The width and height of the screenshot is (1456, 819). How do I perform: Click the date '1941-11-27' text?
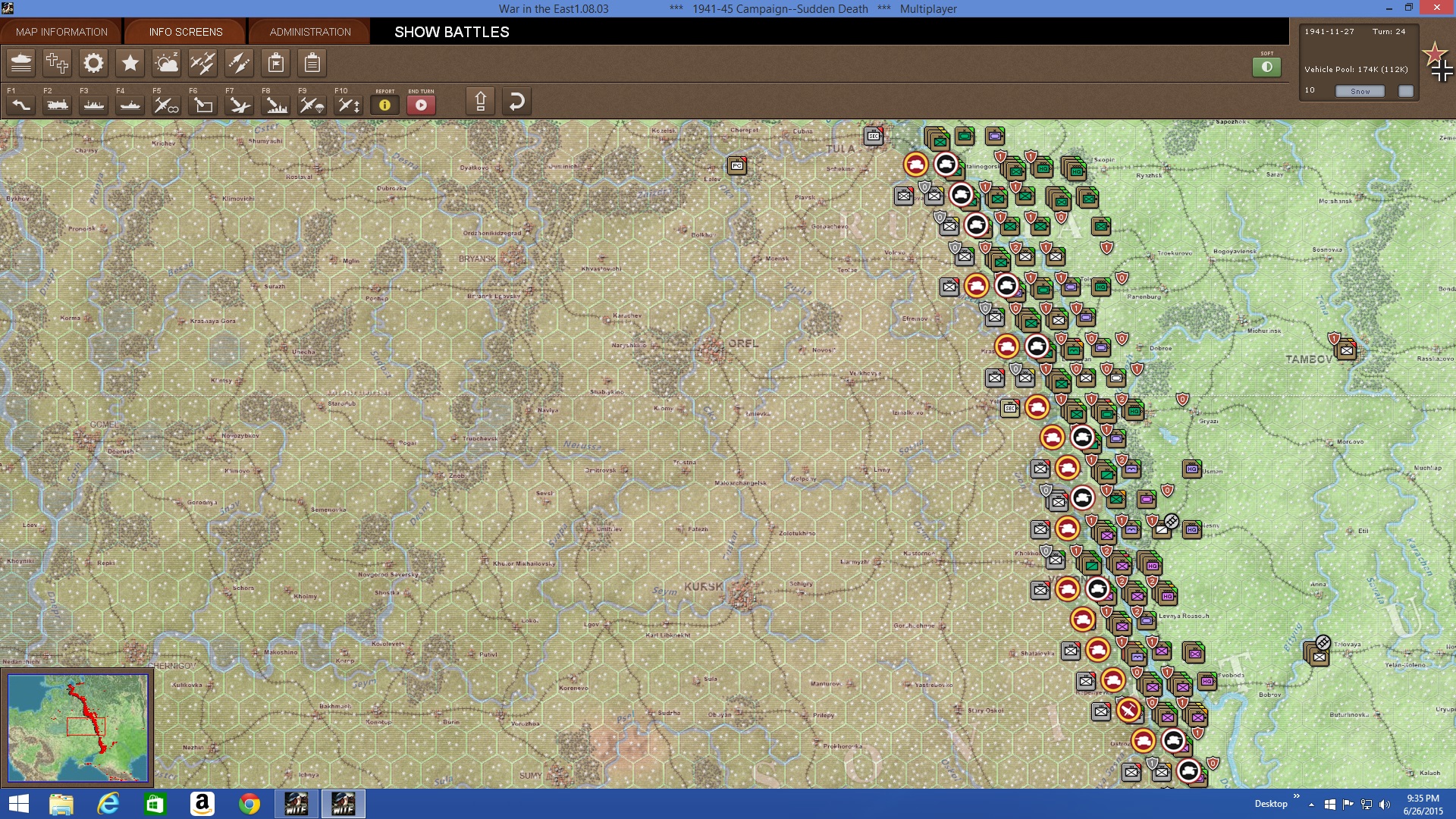click(1329, 31)
